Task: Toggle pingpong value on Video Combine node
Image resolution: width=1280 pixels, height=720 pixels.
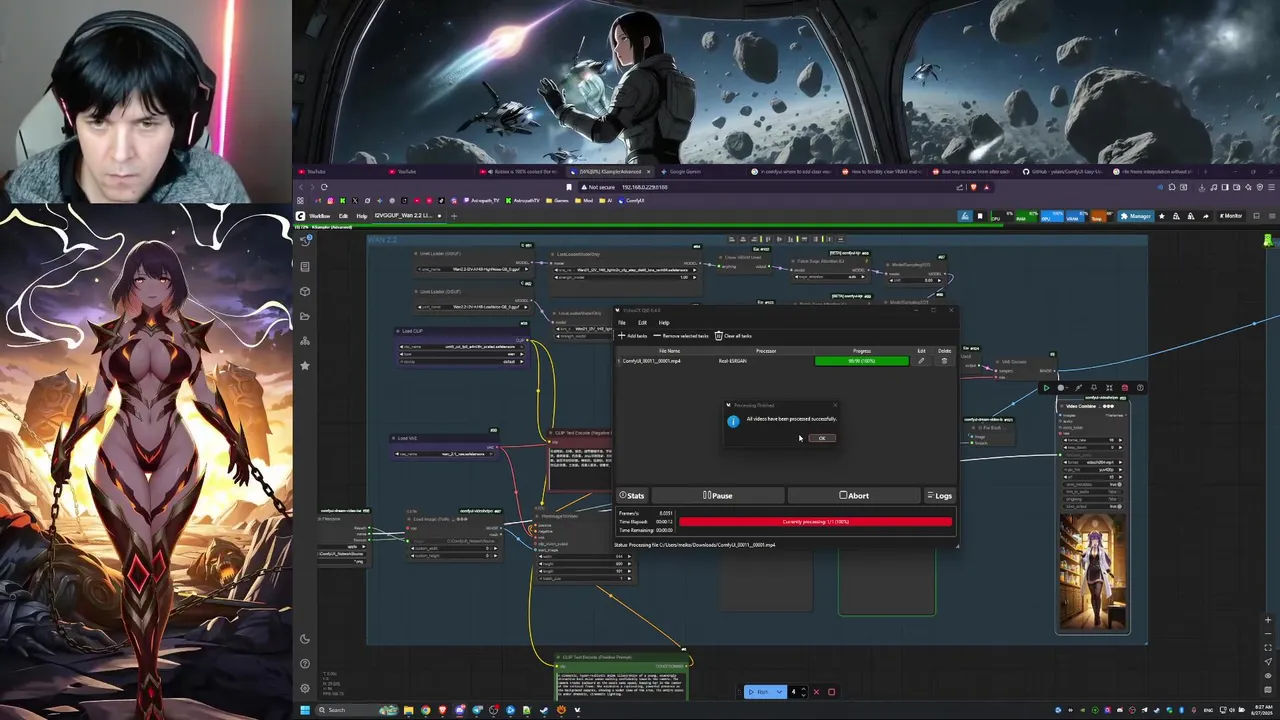Action: tap(1092, 499)
